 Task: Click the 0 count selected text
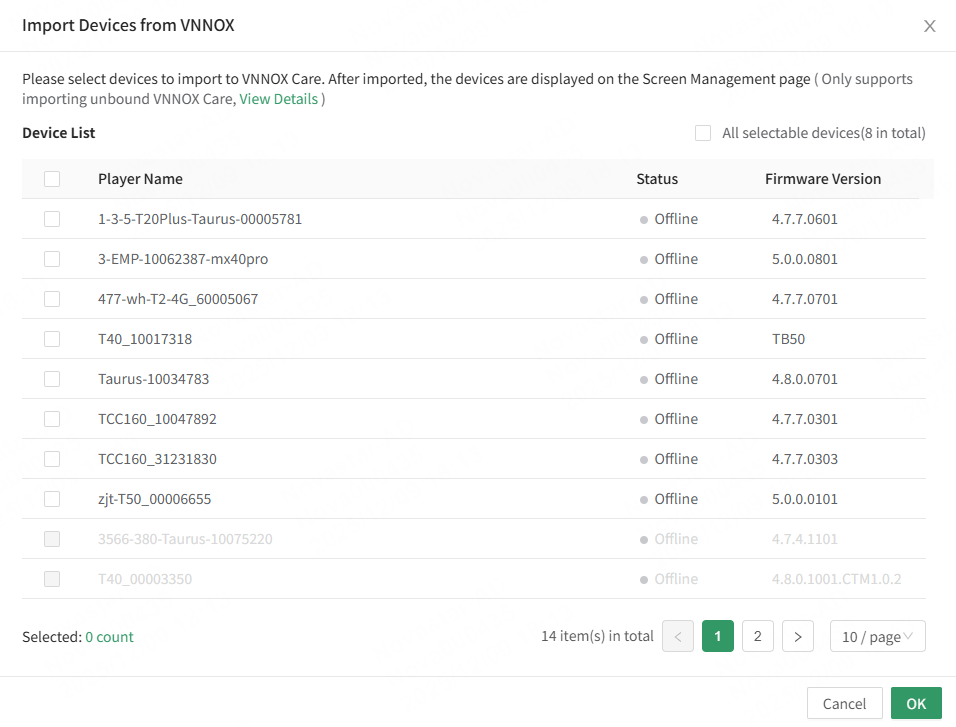[x=109, y=637]
